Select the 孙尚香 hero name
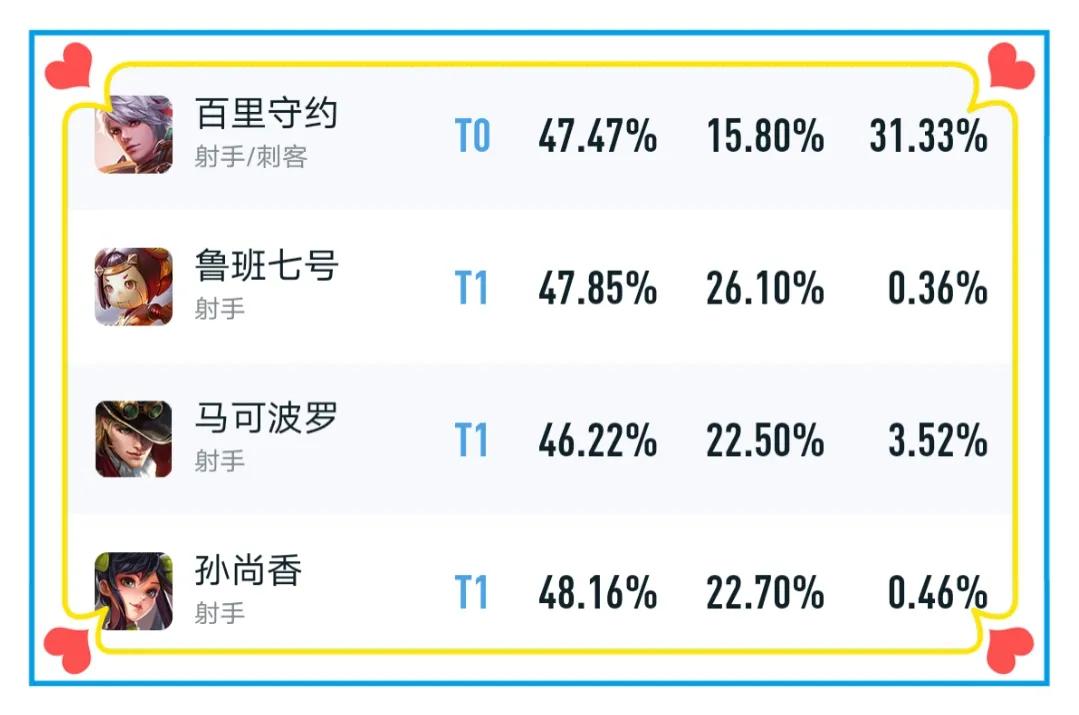Image resolution: width=1079 pixels, height=715 pixels. pyautogui.click(x=248, y=570)
